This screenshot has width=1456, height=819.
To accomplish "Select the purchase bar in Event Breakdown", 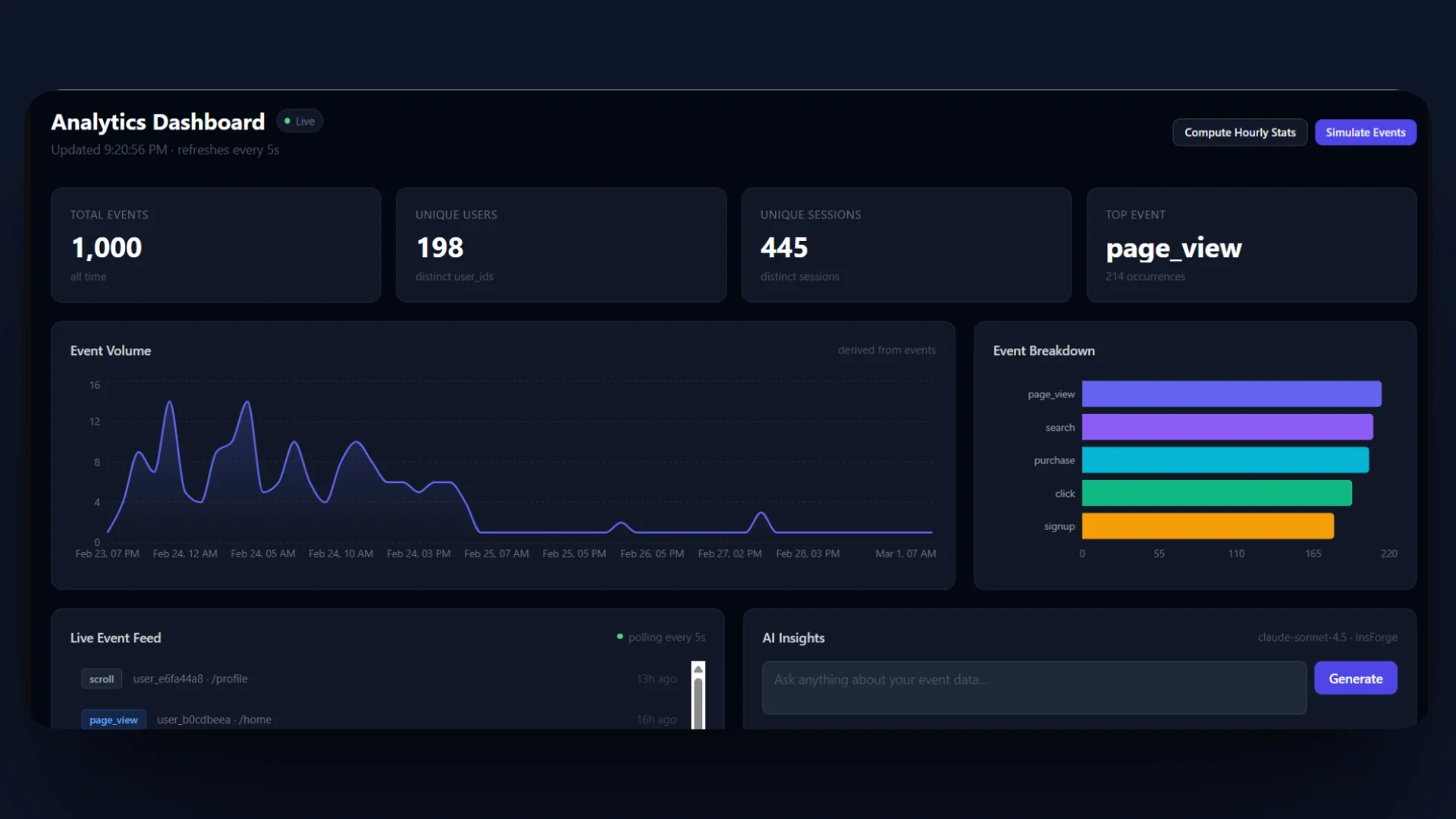I will coord(1225,460).
